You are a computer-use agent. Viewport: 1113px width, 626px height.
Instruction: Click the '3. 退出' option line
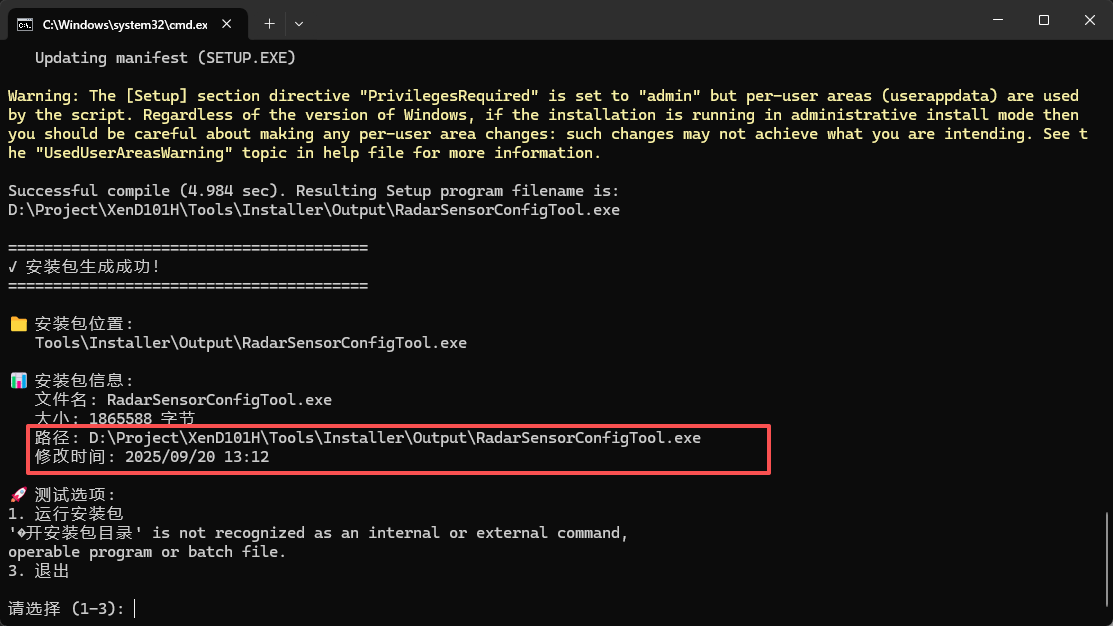(40, 571)
